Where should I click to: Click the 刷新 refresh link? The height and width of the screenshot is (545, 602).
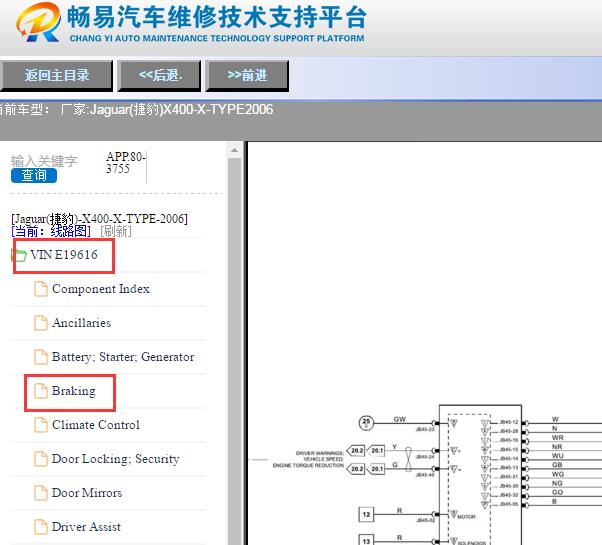point(116,231)
